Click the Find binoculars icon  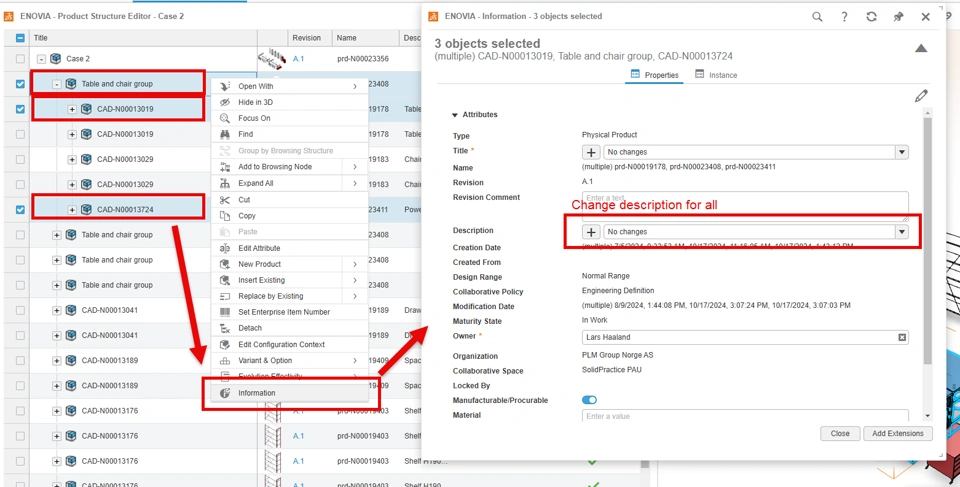[x=225, y=134]
